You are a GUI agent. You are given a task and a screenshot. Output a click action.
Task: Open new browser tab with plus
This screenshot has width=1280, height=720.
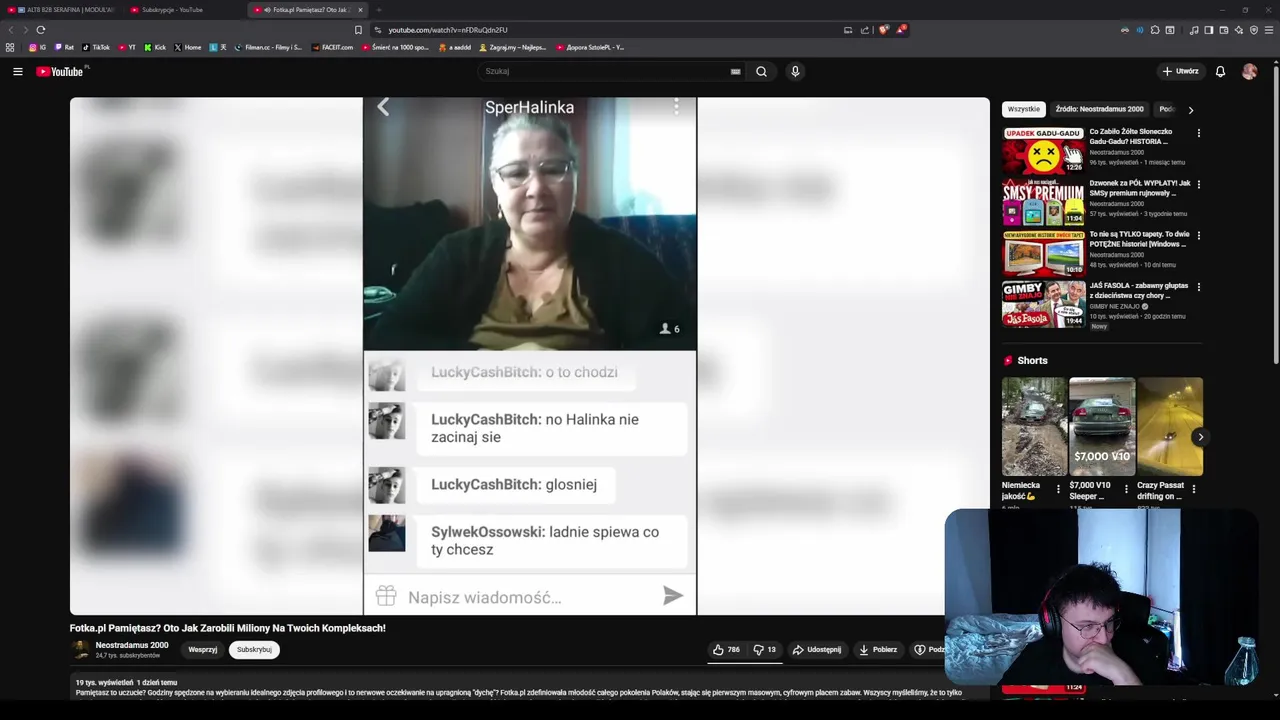click(x=378, y=10)
